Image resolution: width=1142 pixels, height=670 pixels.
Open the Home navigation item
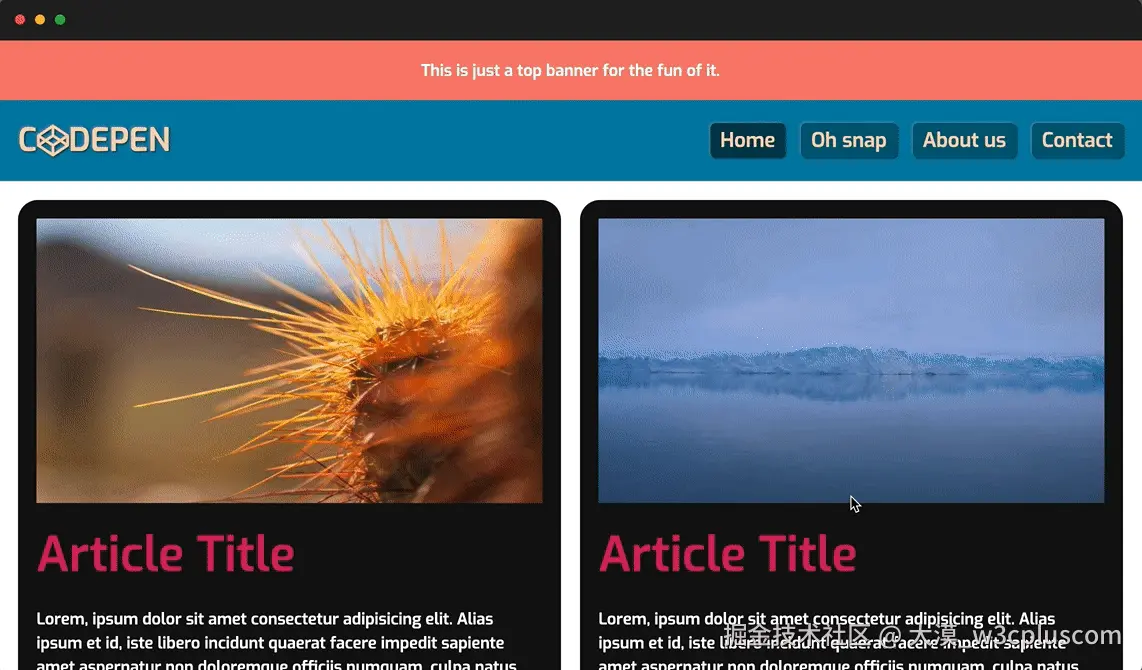click(x=747, y=140)
